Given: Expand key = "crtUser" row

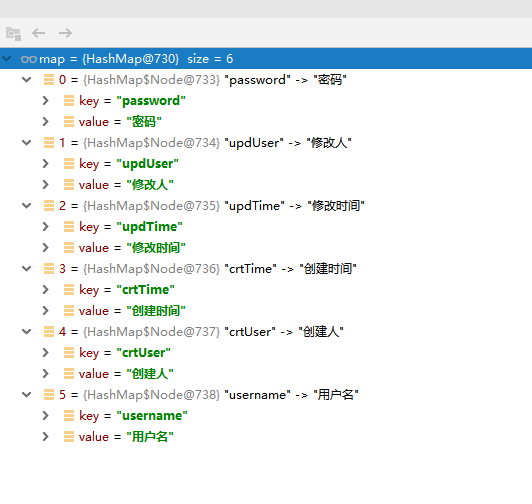Looking at the screenshot, I should [x=45, y=353].
